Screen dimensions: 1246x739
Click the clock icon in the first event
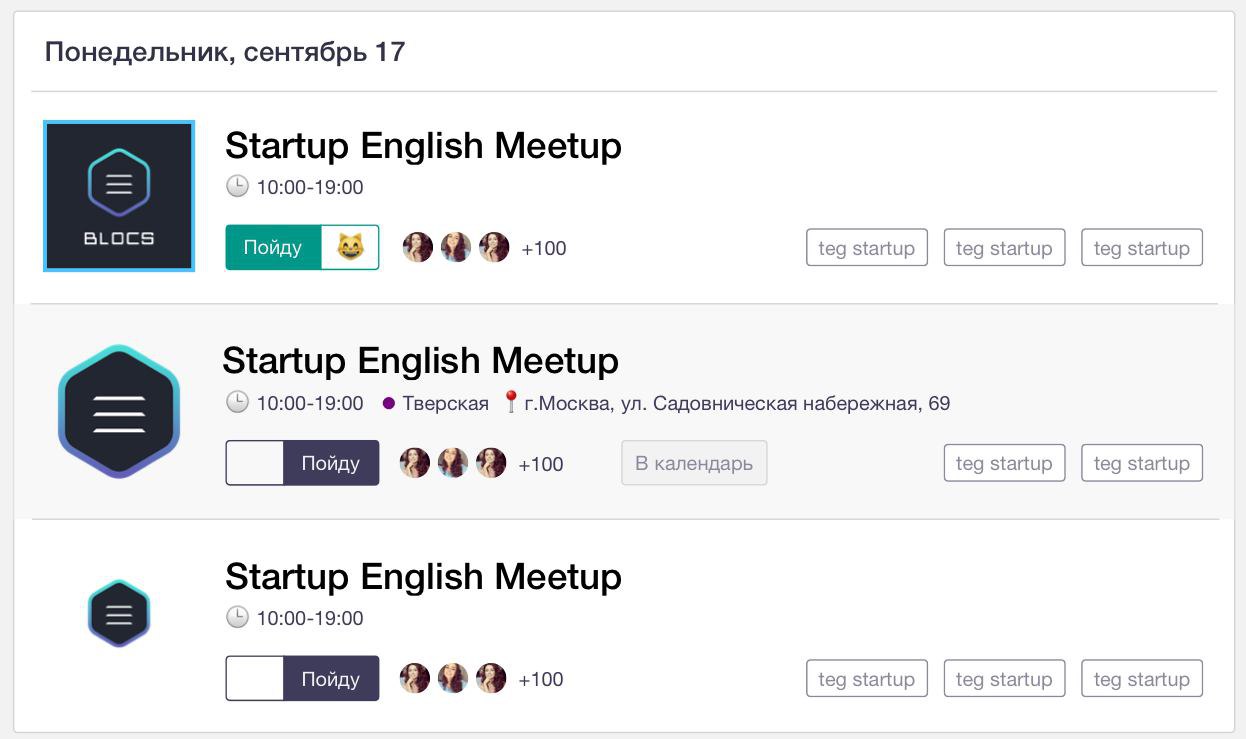(237, 187)
